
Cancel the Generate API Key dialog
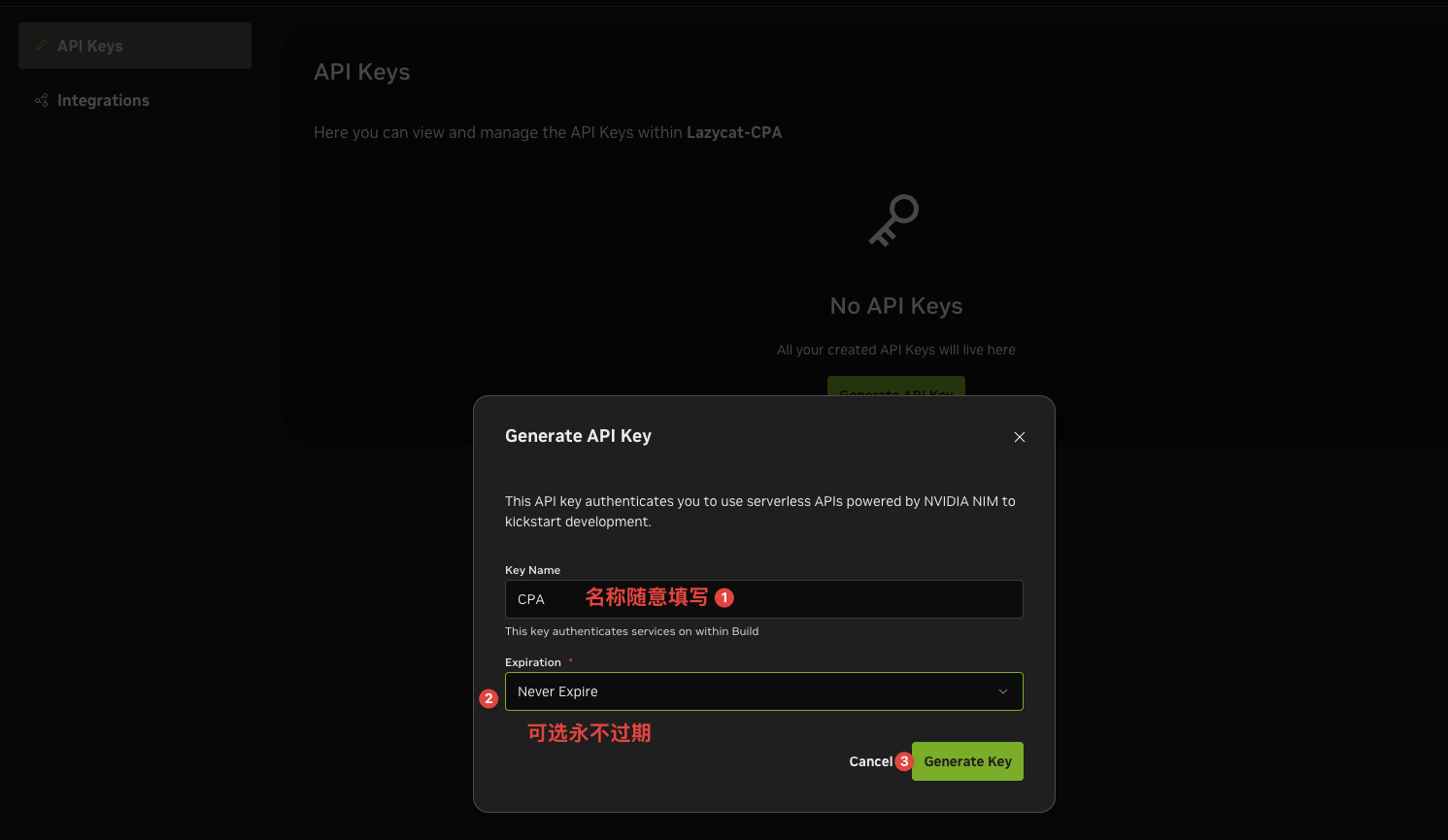(870, 761)
